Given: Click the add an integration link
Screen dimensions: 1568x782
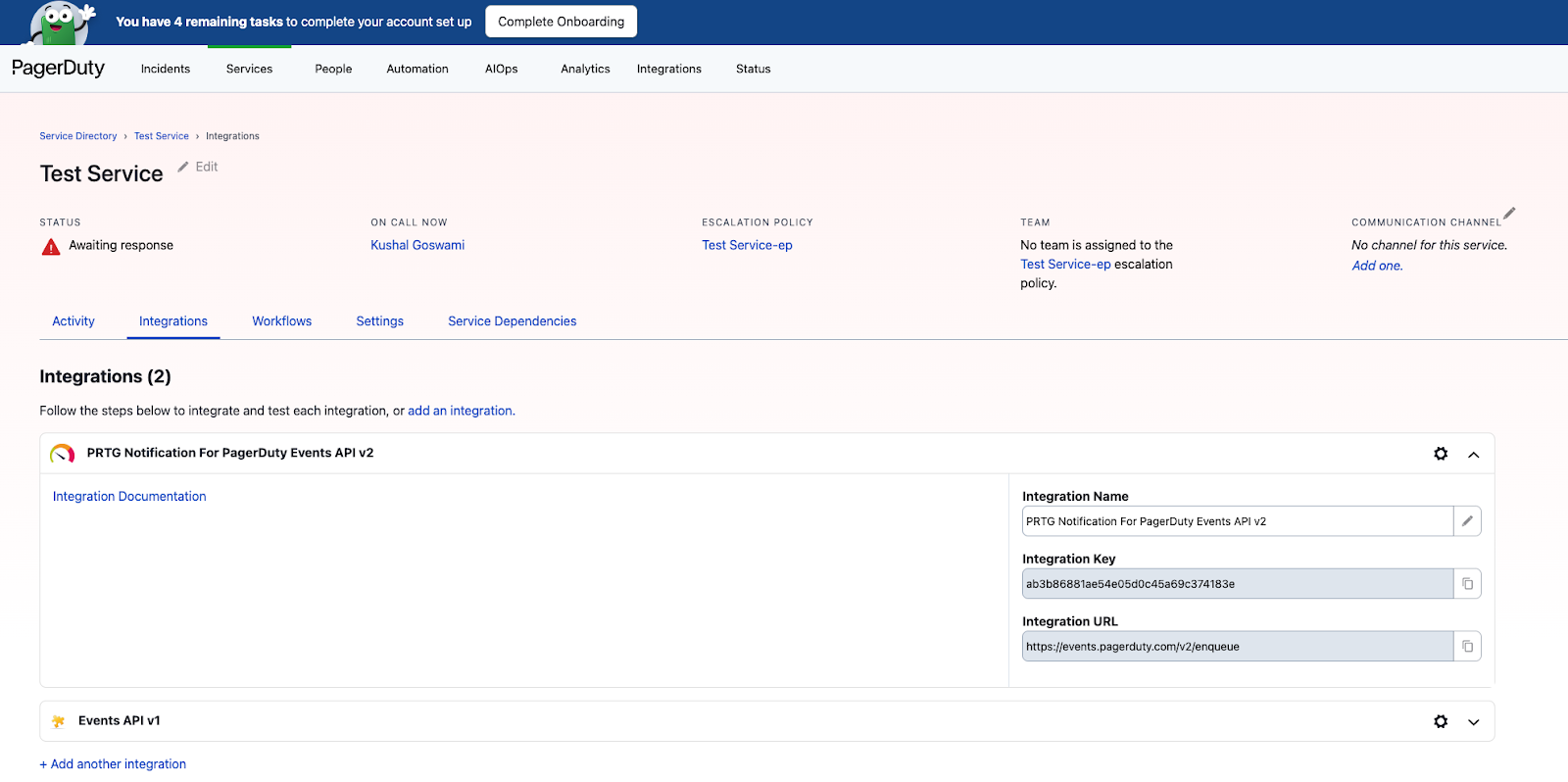Looking at the screenshot, I should click(x=460, y=411).
